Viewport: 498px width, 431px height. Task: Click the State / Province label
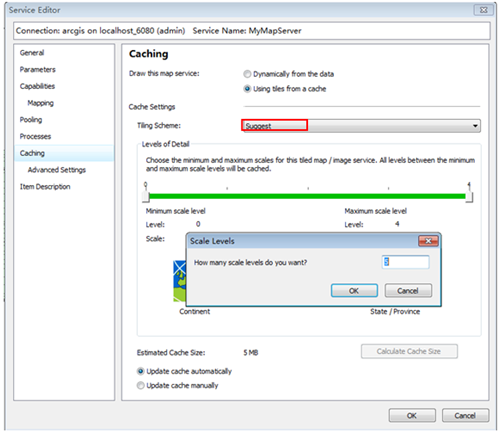(x=395, y=312)
